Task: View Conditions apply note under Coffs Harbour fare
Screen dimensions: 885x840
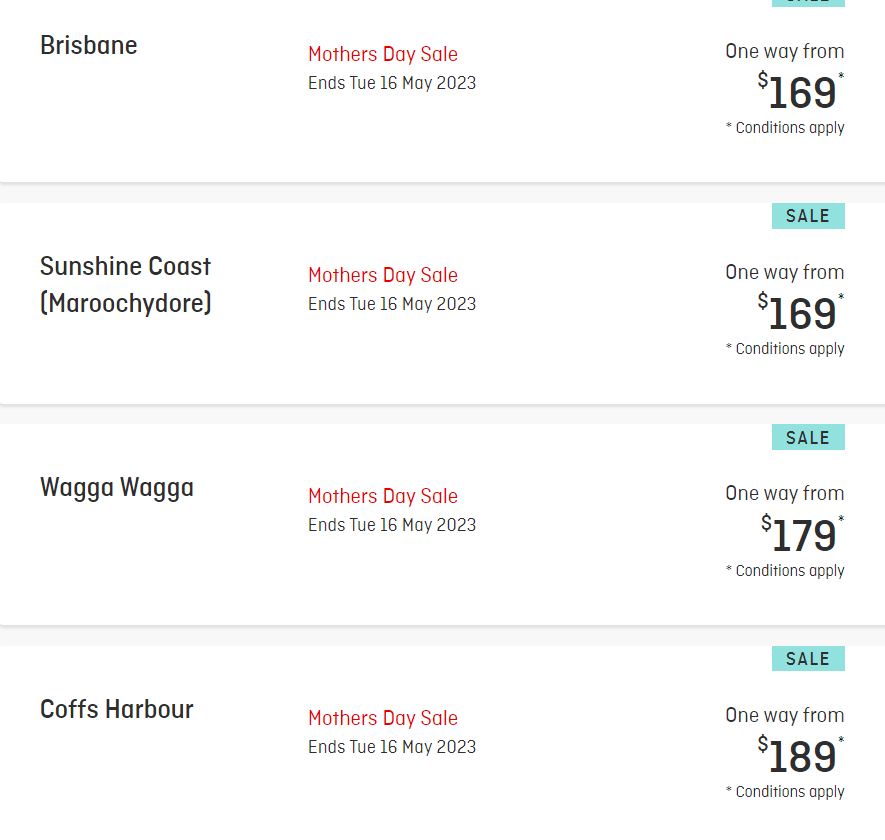Action: [785, 792]
